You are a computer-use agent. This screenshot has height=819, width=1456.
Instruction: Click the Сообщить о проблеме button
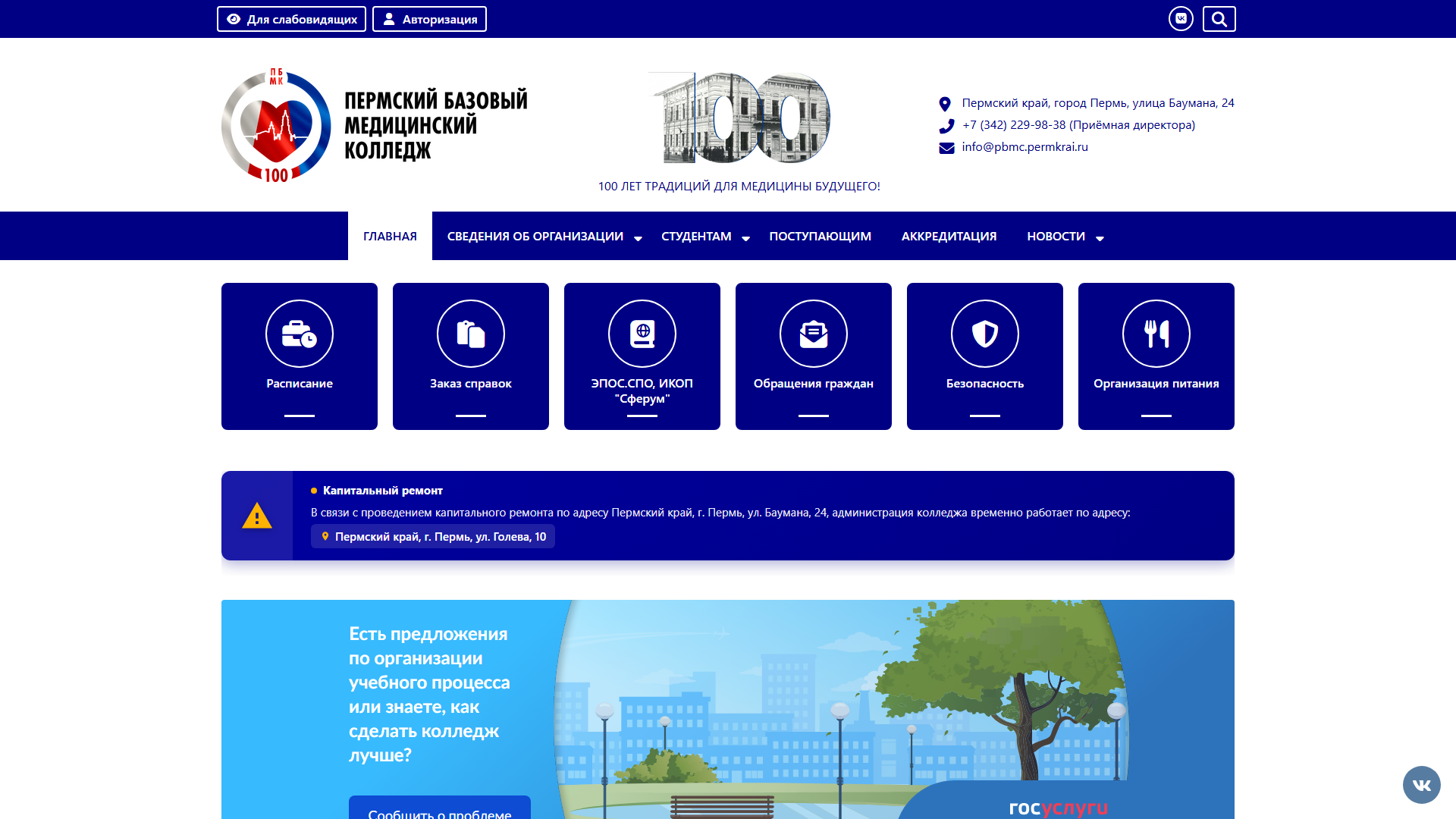point(440,808)
